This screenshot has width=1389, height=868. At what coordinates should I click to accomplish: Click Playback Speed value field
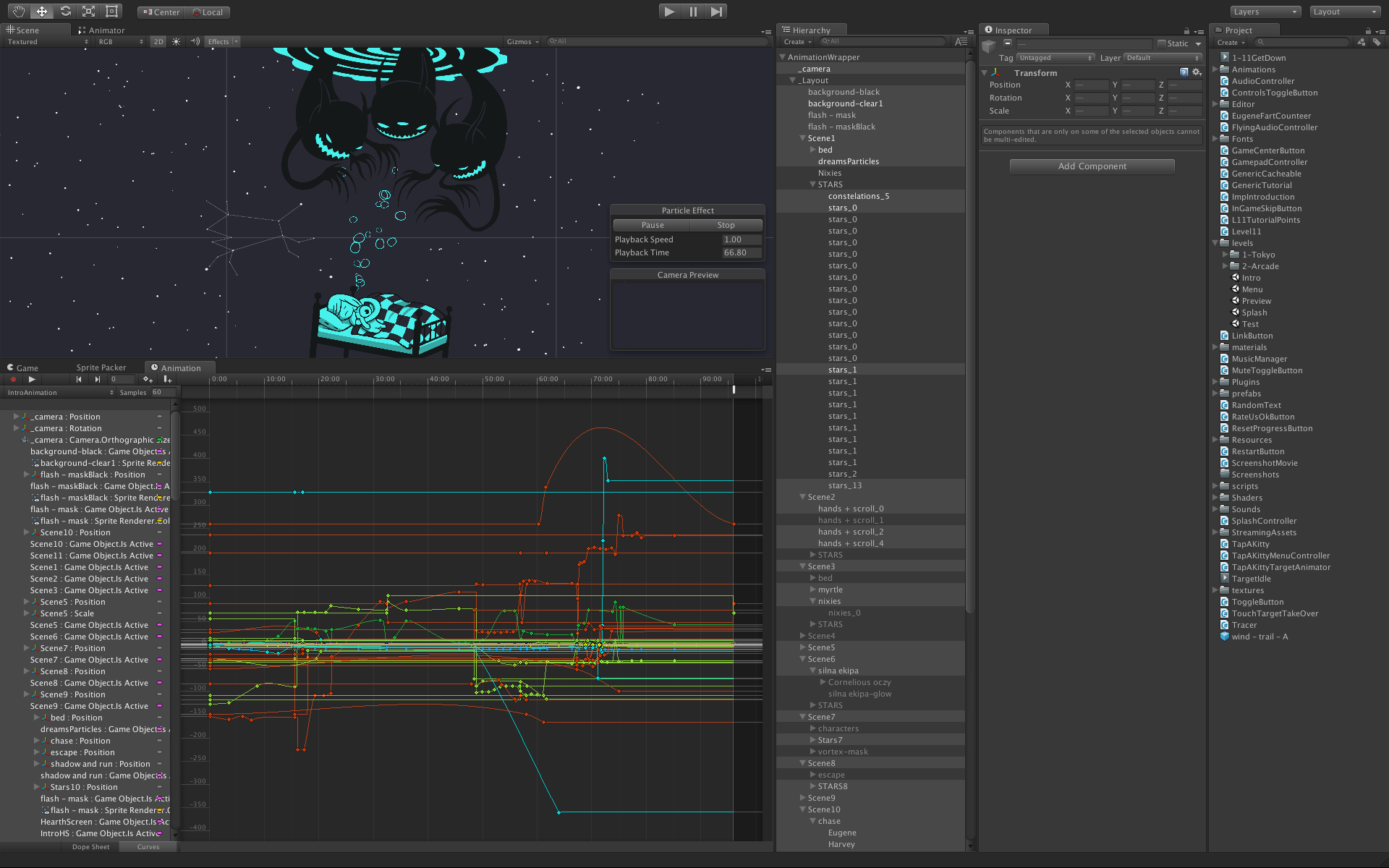point(742,239)
